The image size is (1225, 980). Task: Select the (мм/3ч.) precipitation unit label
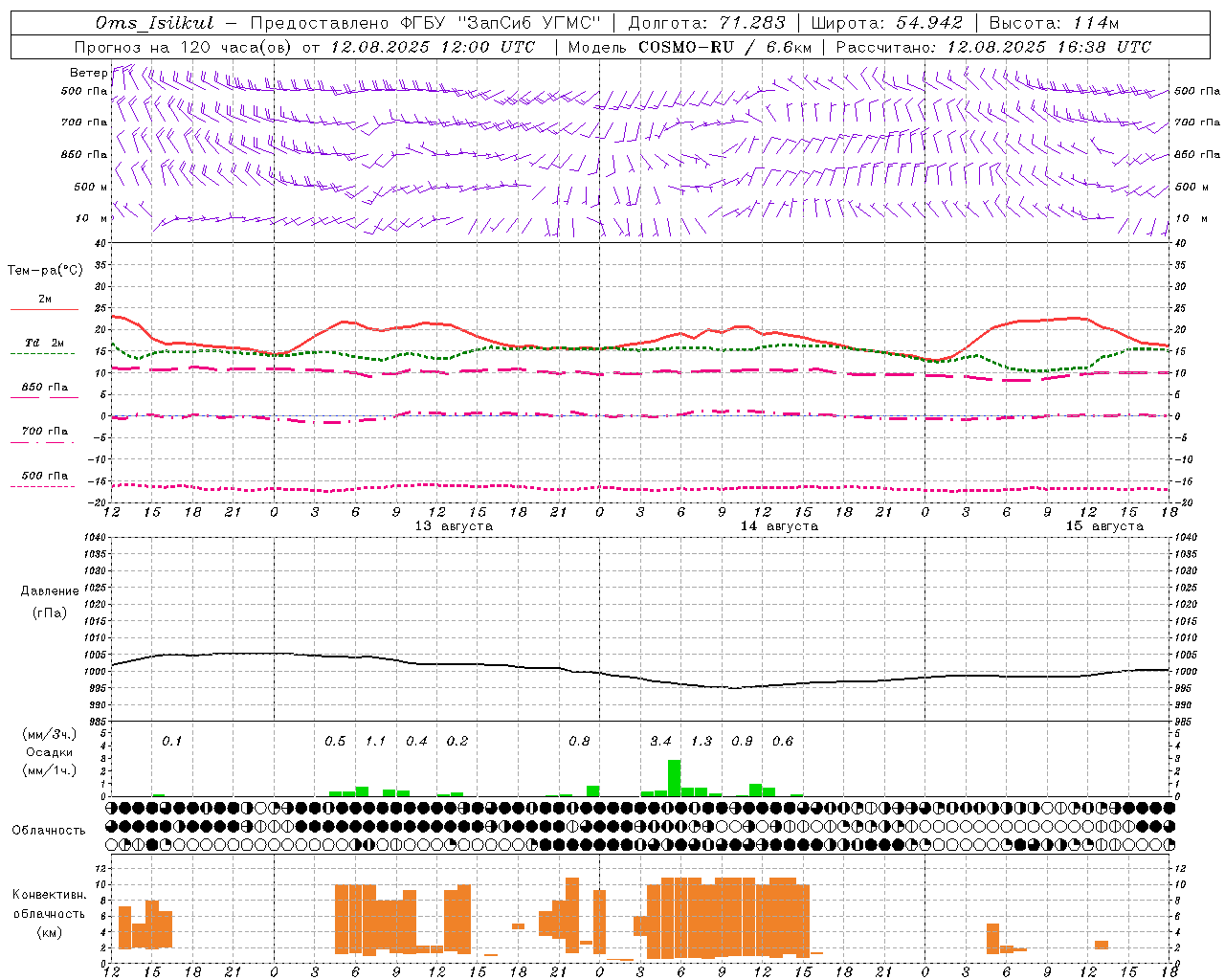tap(50, 735)
